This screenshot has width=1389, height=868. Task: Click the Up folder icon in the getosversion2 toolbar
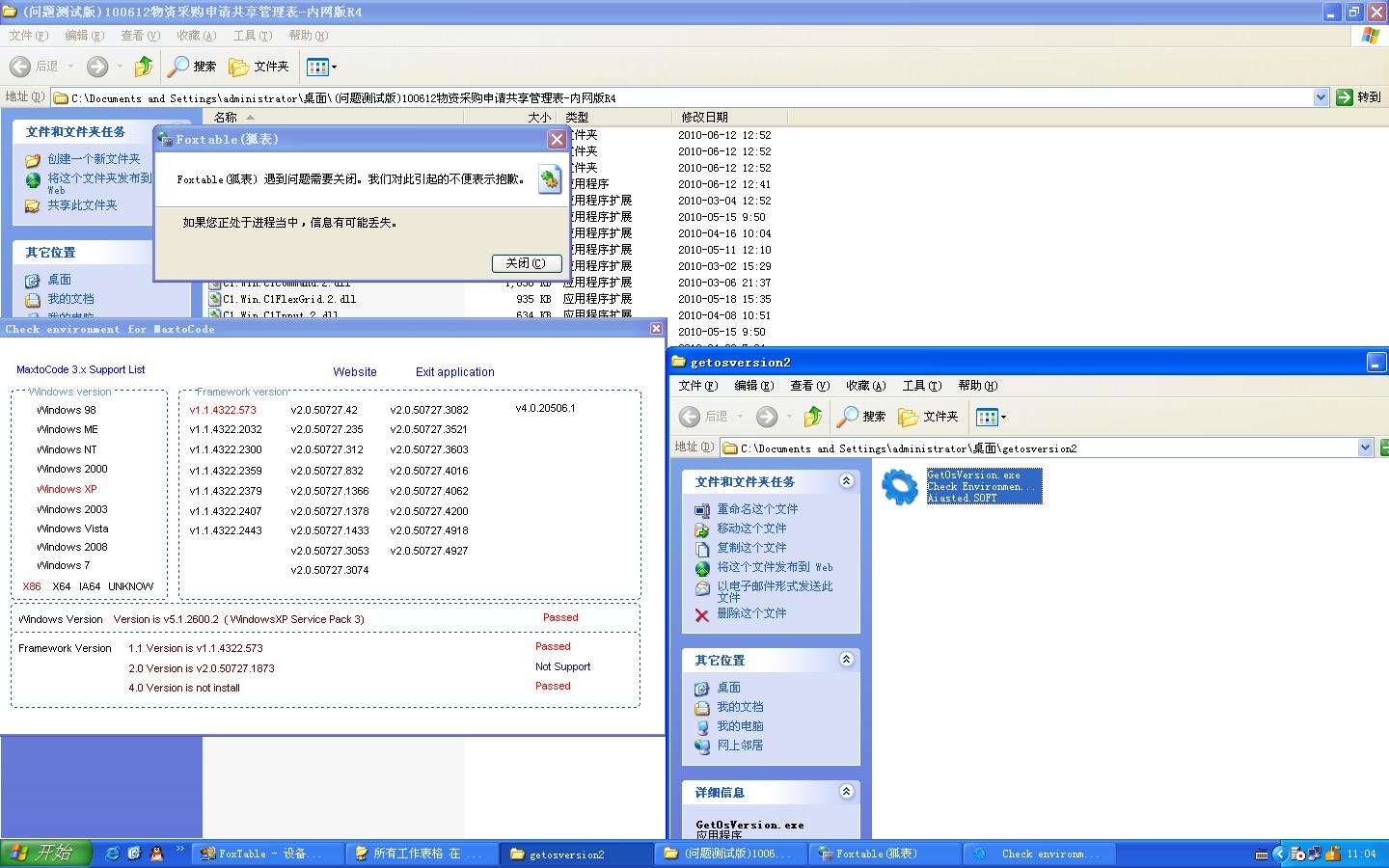[813, 417]
